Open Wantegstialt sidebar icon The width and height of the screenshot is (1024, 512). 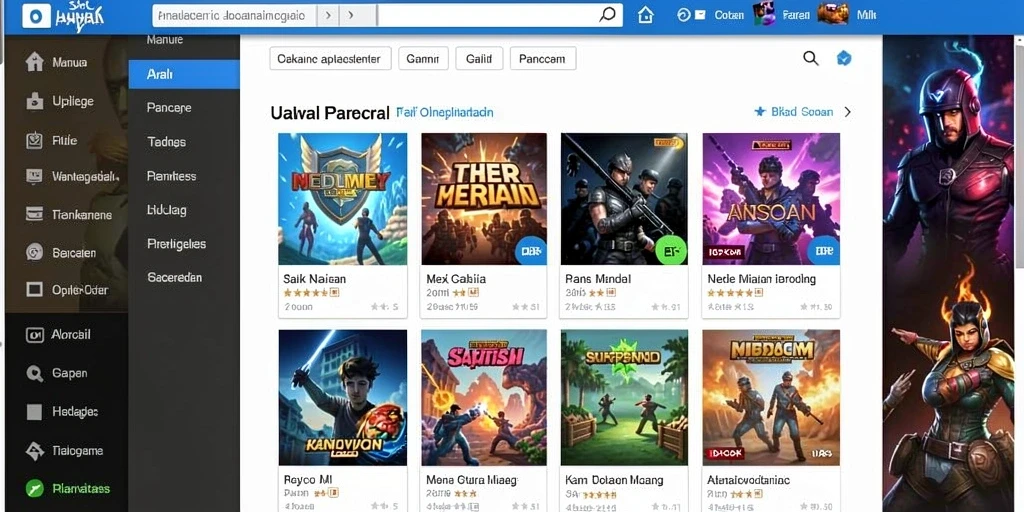point(34,176)
